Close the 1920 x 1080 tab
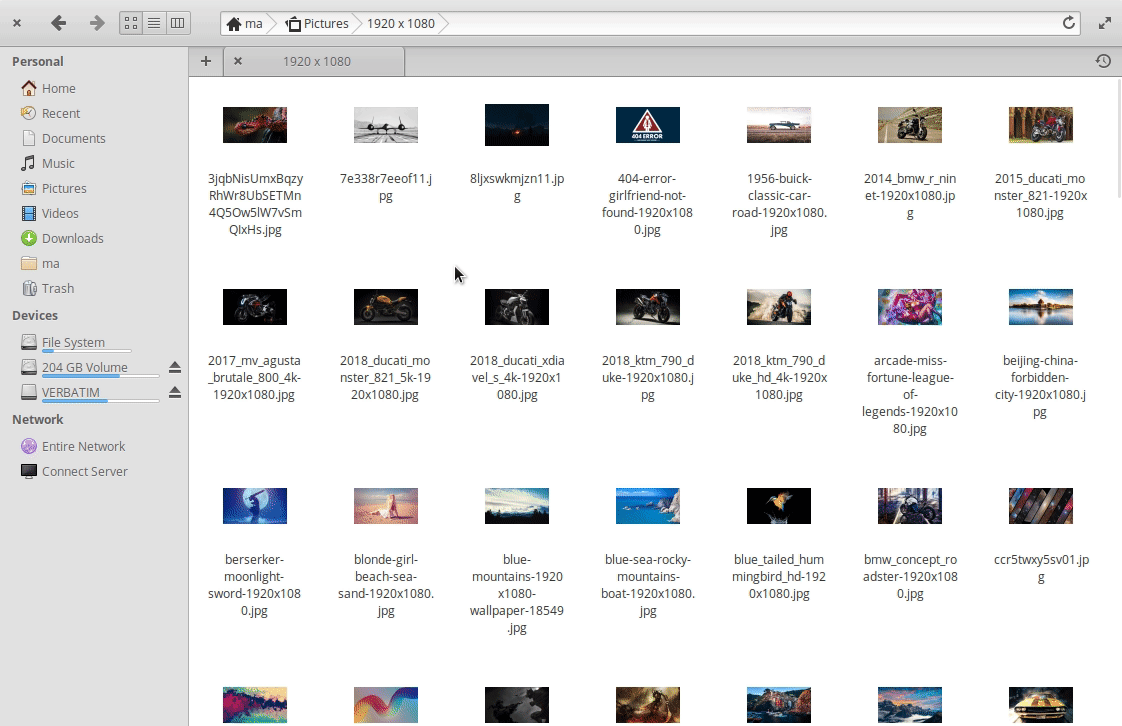 (x=238, y=62)
